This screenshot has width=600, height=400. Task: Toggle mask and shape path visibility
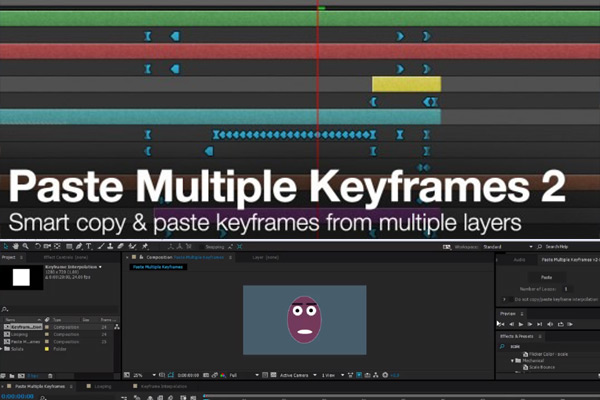(171, 375)
